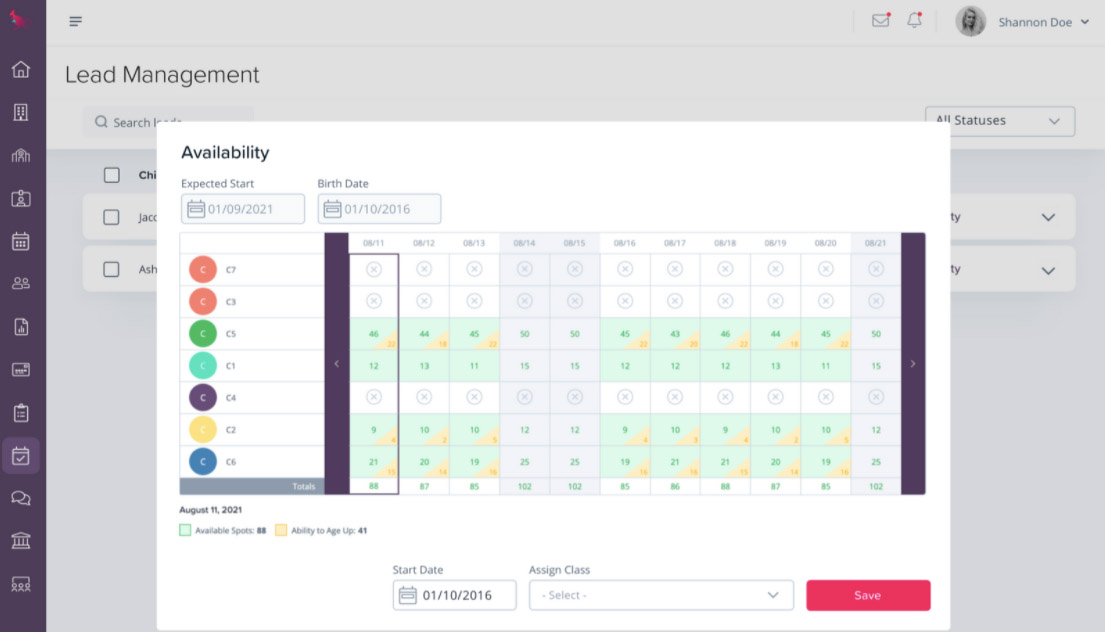Open the calendar icon in the sidebar
Image resolution: width=1105 pixels, height=632 pixels.
[x=22, y=240]
